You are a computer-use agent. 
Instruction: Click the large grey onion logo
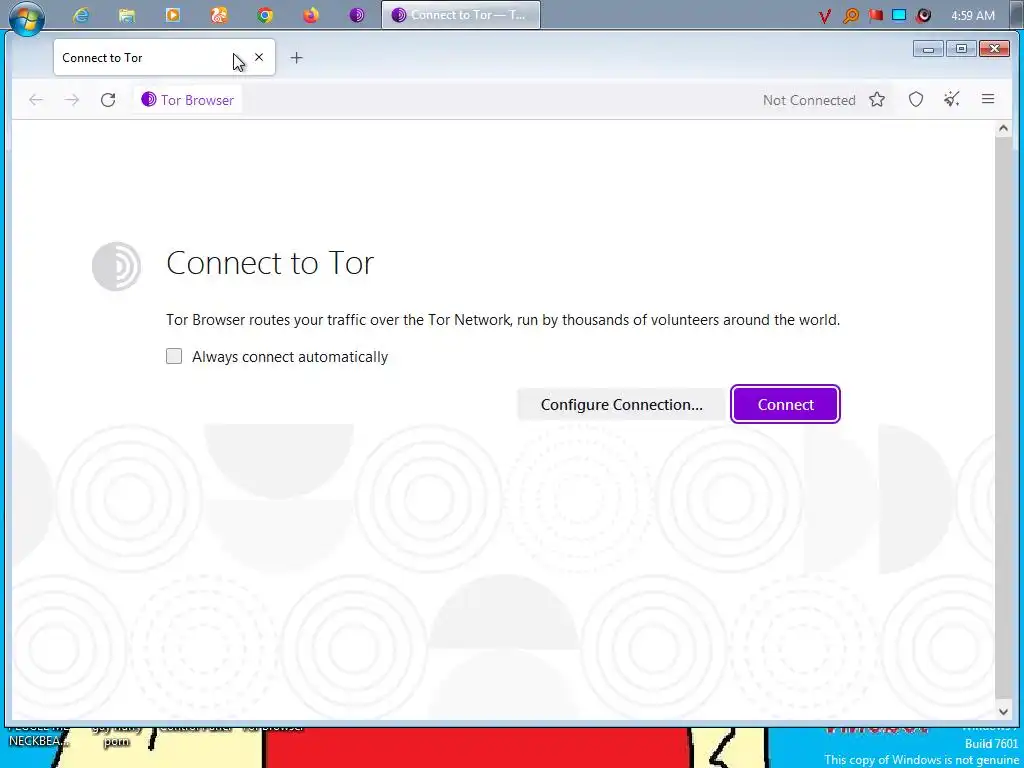pos(116,266)
